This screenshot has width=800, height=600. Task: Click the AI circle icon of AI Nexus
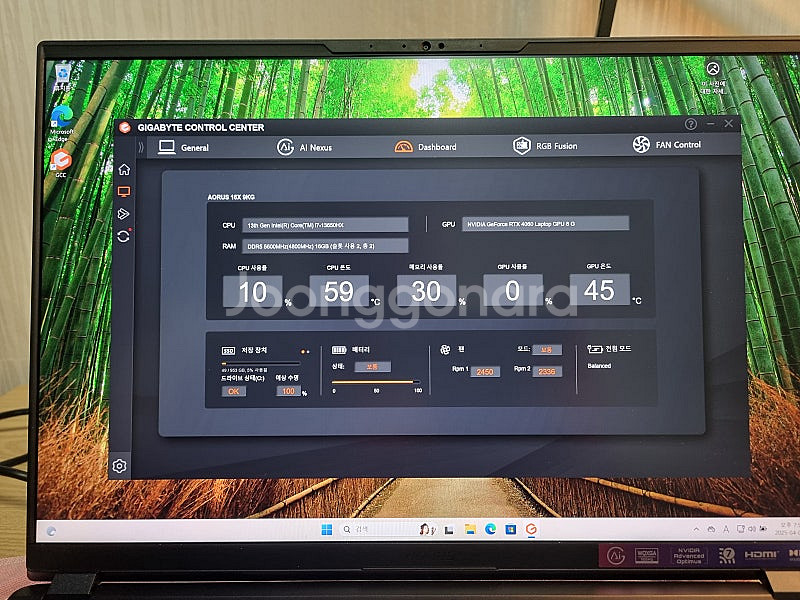pyautogui.click(x=285, y=147)
